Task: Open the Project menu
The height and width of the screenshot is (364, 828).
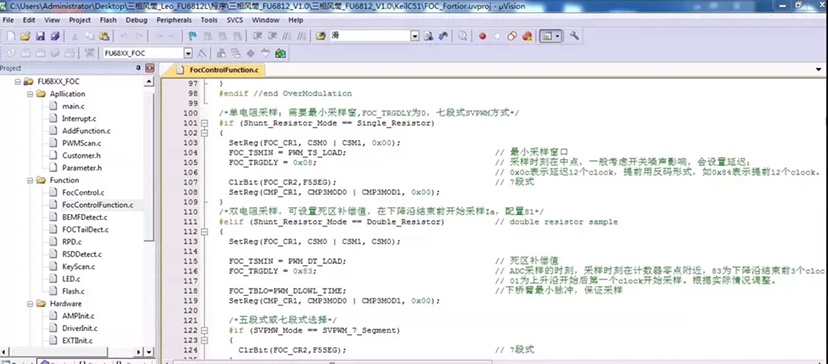Action: tap(80, 20)
